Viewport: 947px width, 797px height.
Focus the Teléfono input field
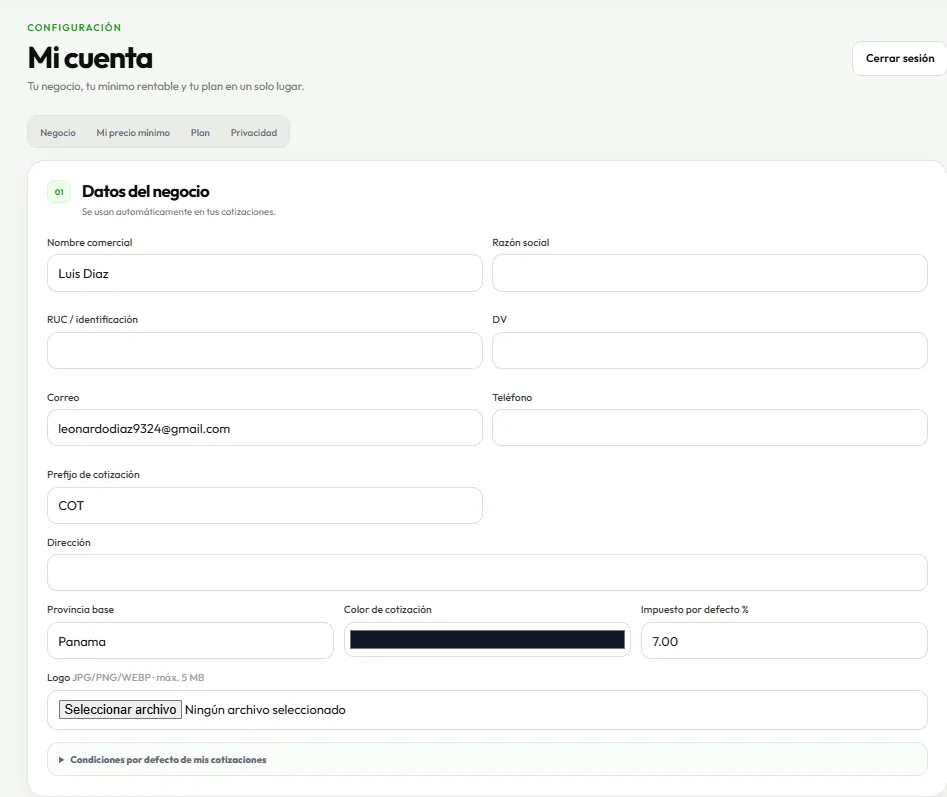(710, 427)
